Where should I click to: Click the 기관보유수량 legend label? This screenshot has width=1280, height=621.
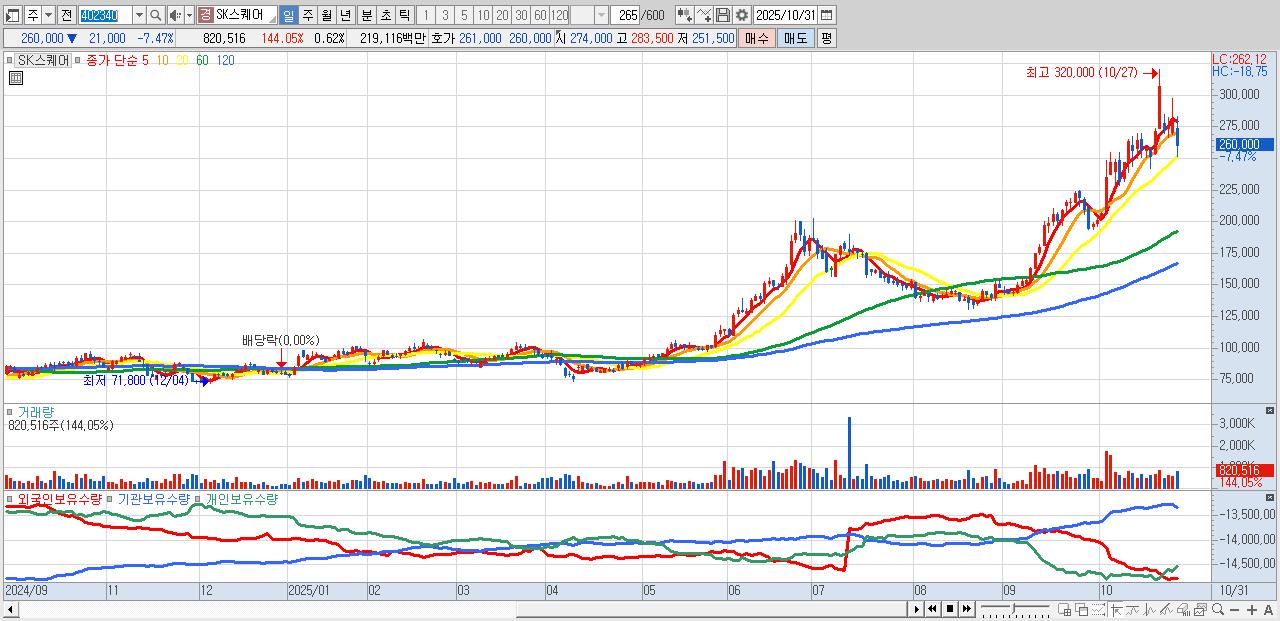[154, 498]
